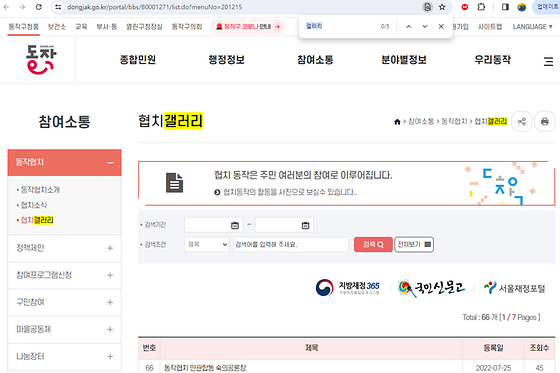Collapse the 동작협치 sidebar section

tap(110, 163)
